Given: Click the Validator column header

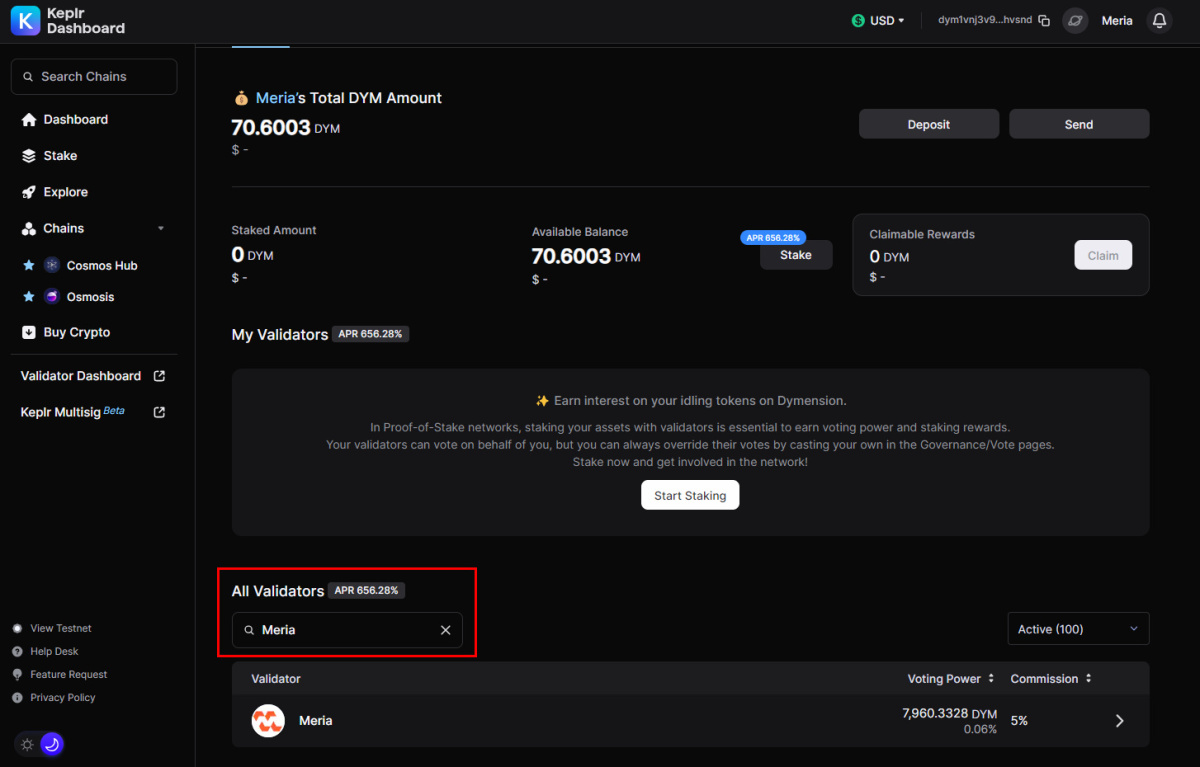Looking at the screenshot, I should [276, 679].
